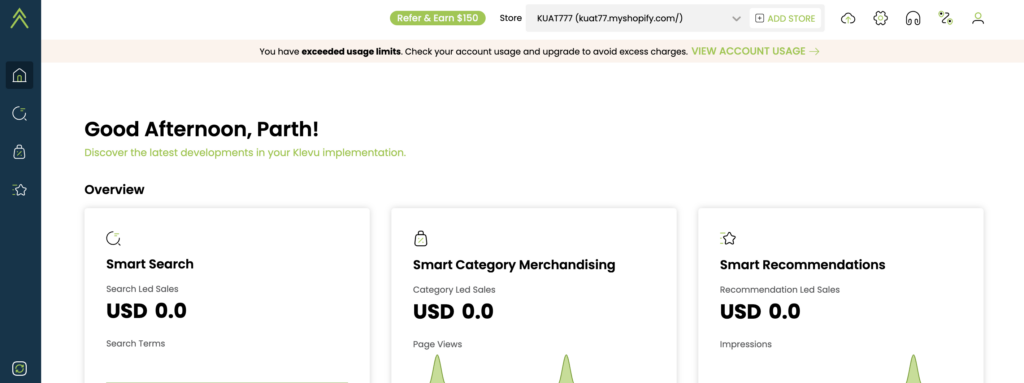Click Refer & Earn $150 badge
Viewport: 1024px width, 383px height.
[438, 18]
